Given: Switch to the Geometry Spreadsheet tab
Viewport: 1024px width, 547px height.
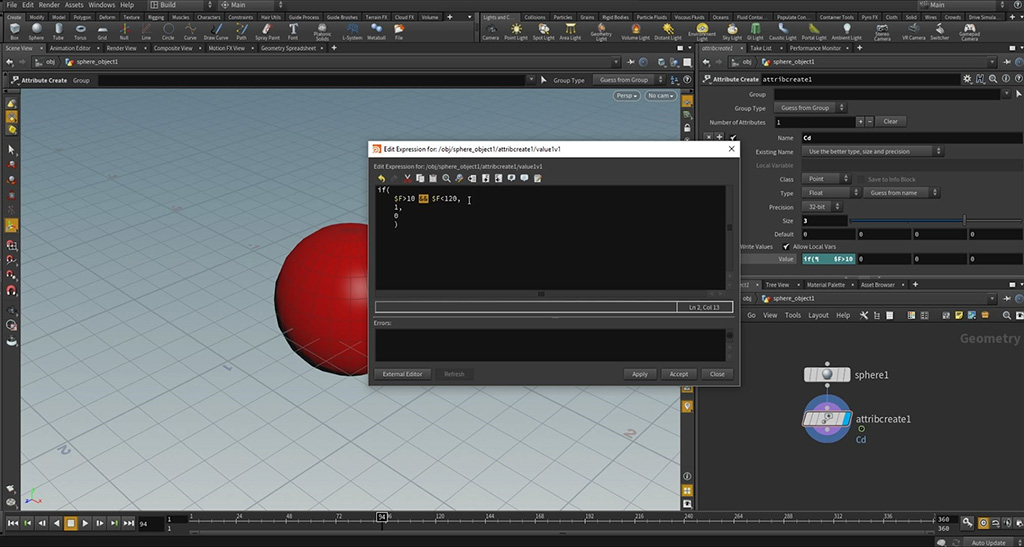Looking at the screenshot, I should pos(289,47).
